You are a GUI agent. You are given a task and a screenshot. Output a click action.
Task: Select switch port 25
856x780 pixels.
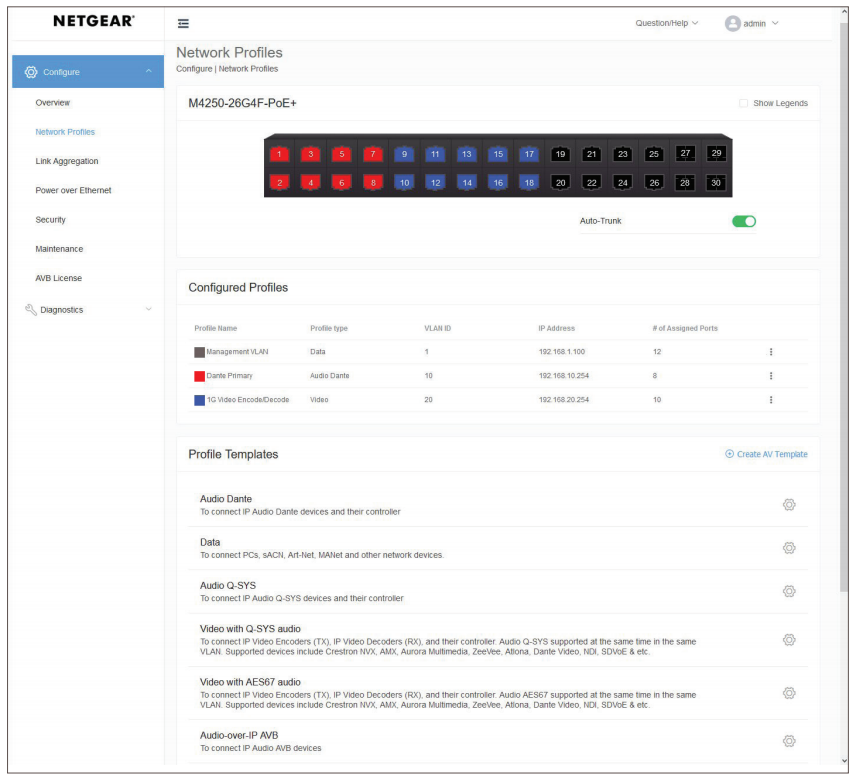(653, 154)
